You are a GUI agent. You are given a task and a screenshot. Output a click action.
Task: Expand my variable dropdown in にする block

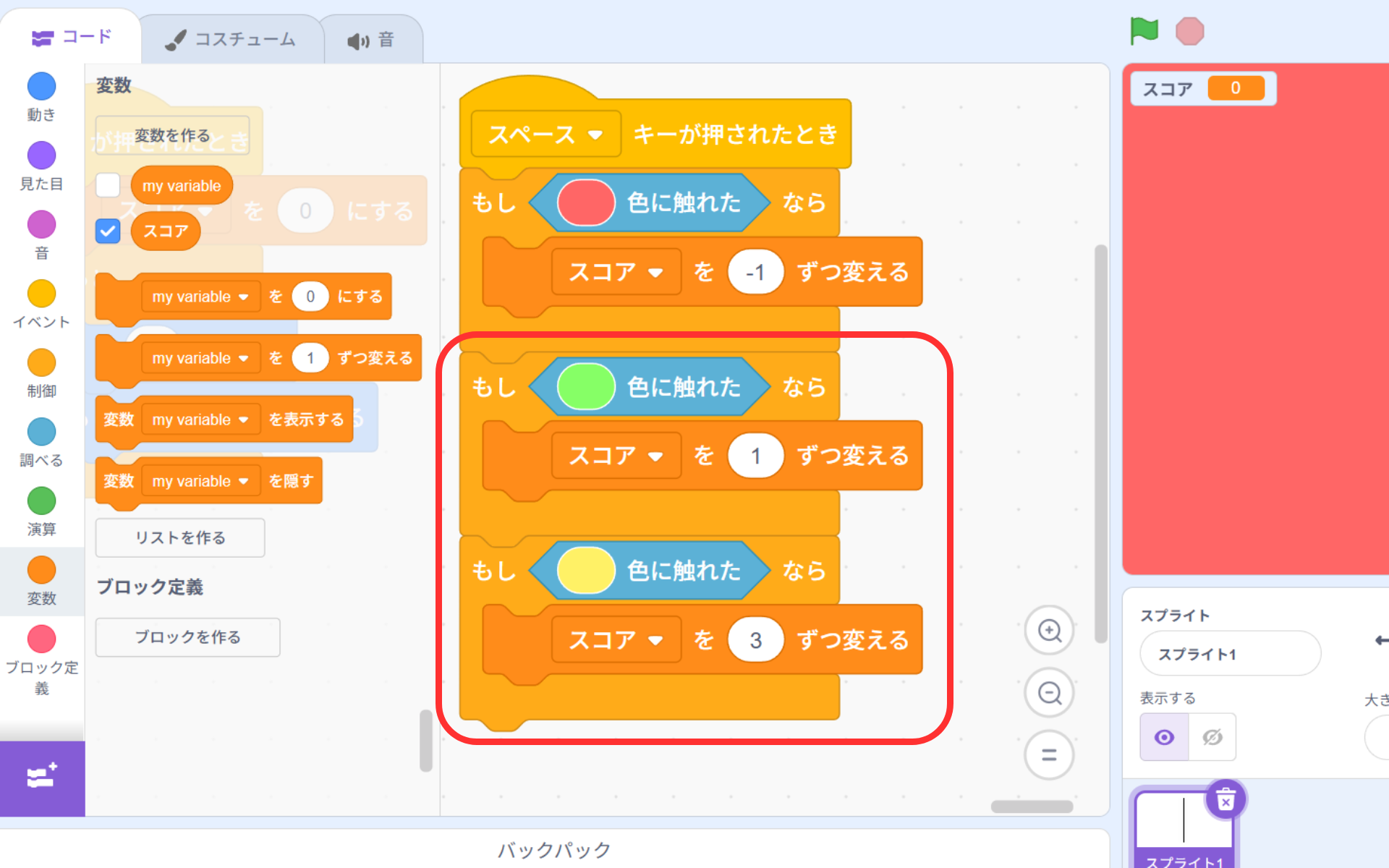(x=243, y=297)
